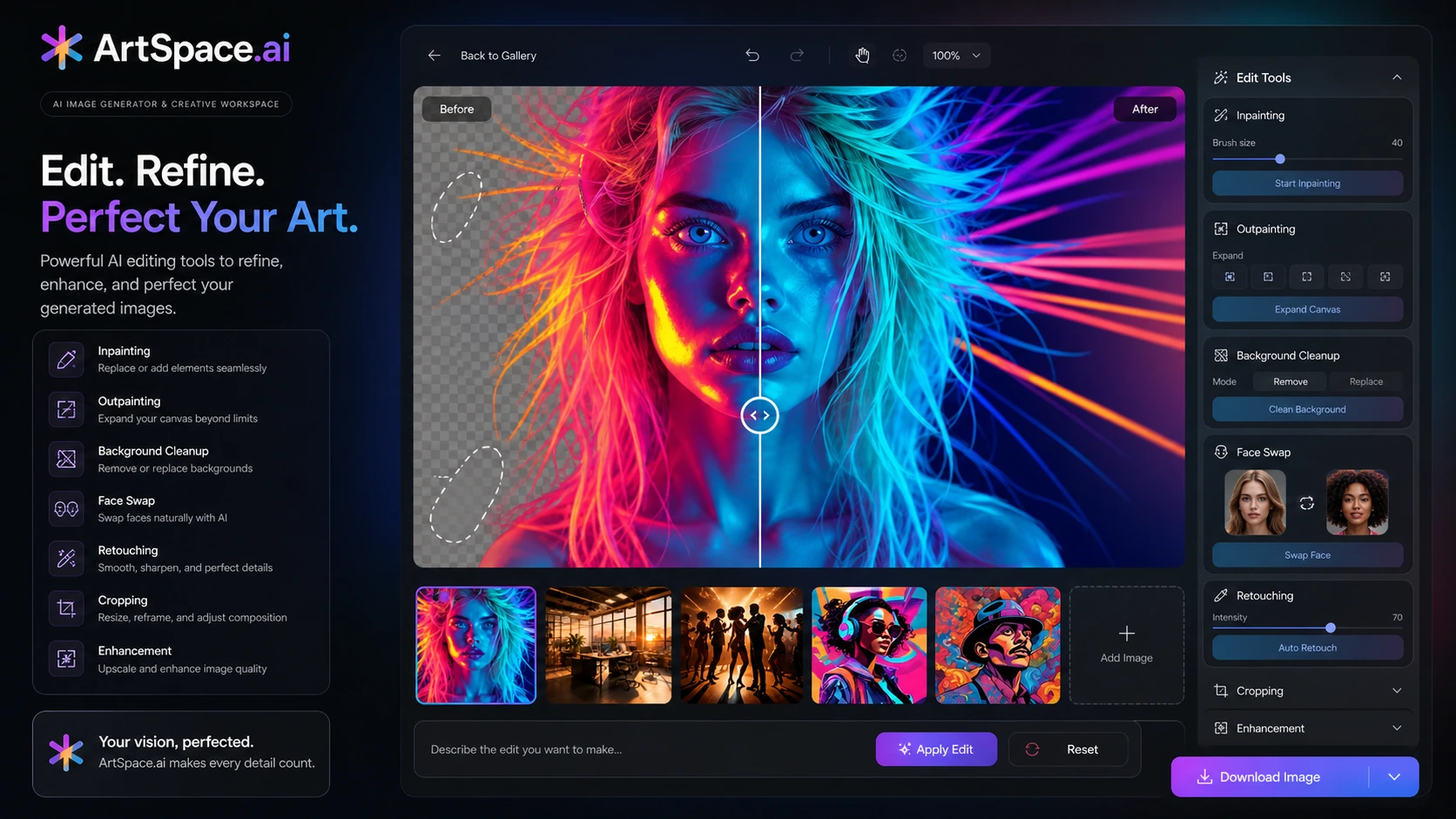
Task: Select the neon woman thumbnail
Action: 476,645
